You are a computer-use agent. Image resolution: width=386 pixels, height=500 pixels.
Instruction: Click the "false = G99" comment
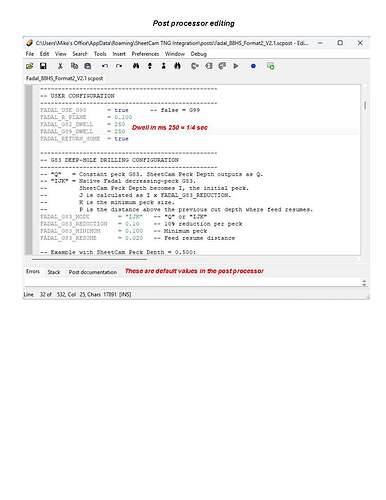175,110
